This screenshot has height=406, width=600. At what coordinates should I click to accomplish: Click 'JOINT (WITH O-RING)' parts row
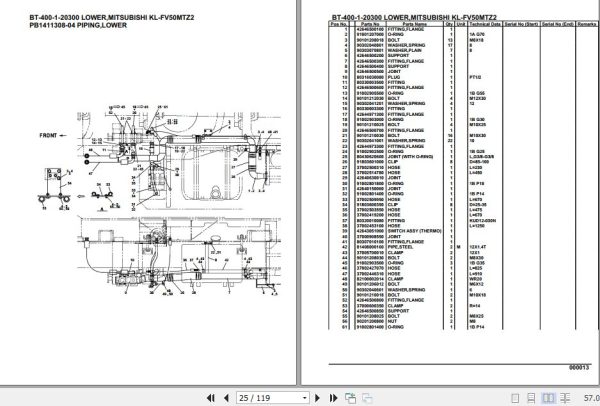[x=463, y=157]
